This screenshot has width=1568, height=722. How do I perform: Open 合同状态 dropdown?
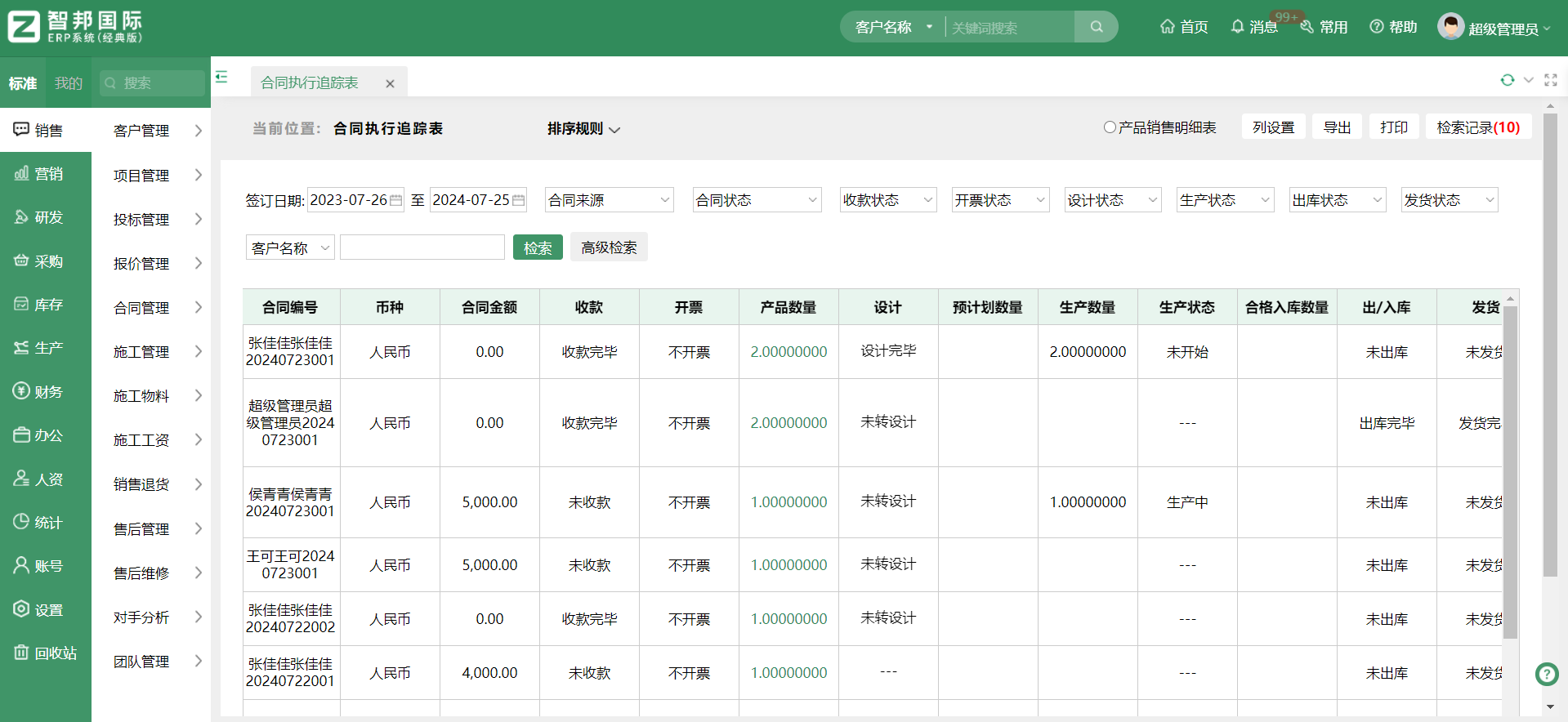pyautogui.click(x=757, y=200)
